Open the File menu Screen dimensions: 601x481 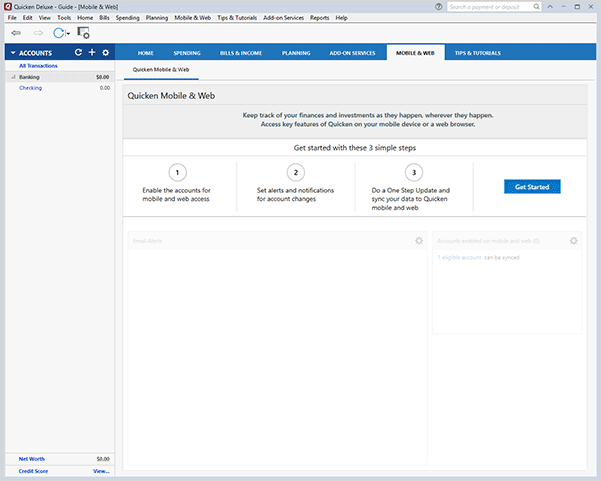click(12, 18)
